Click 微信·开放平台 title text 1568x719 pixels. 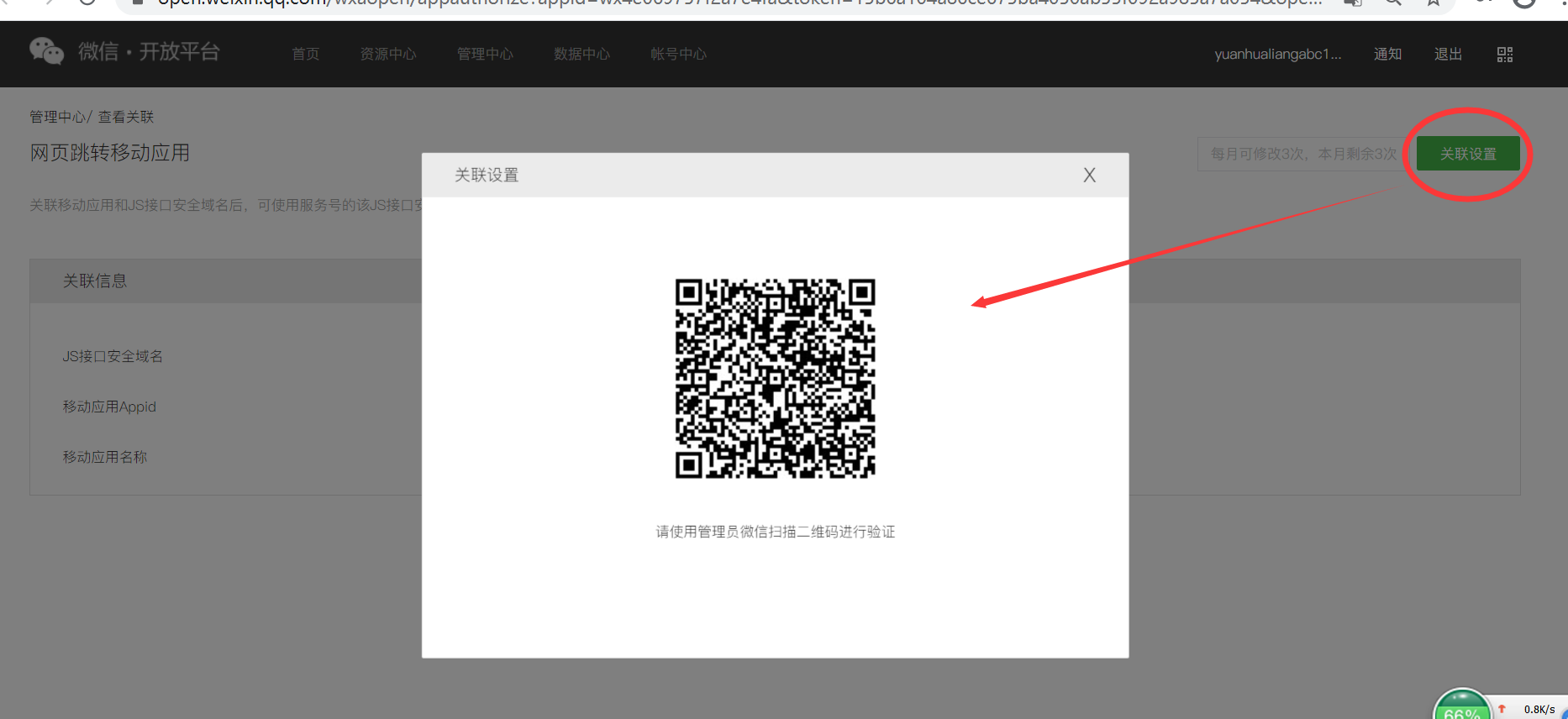(x=149, y=52)
